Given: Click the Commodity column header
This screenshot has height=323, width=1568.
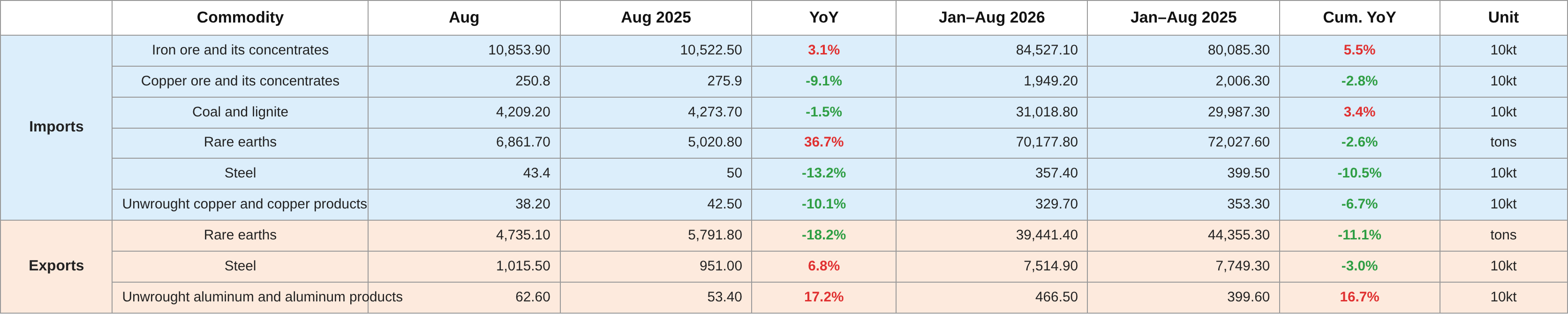Looking at the screenshot, I should [240, 18].
